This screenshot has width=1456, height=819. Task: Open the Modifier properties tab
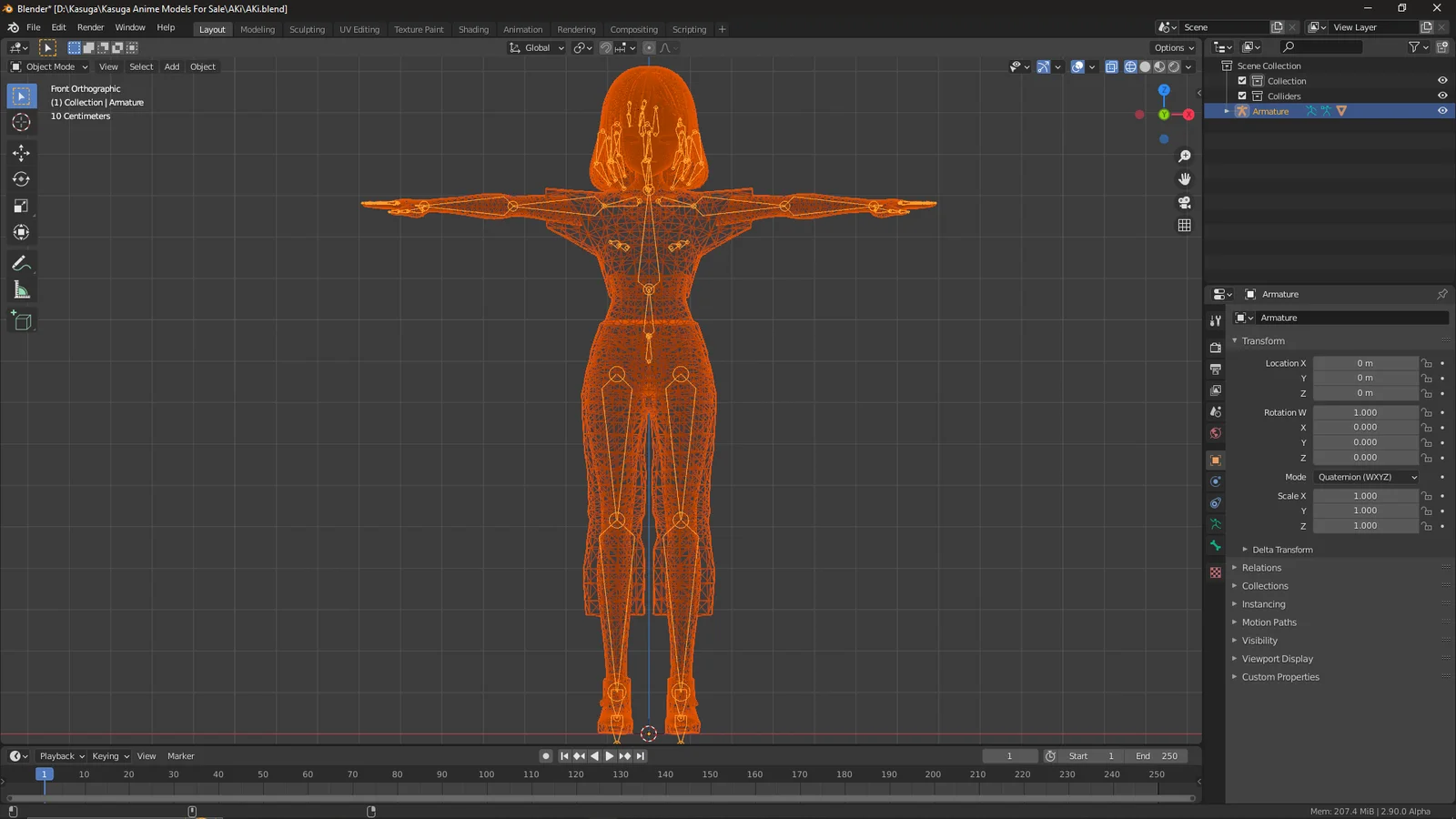tap(1215, 480)
